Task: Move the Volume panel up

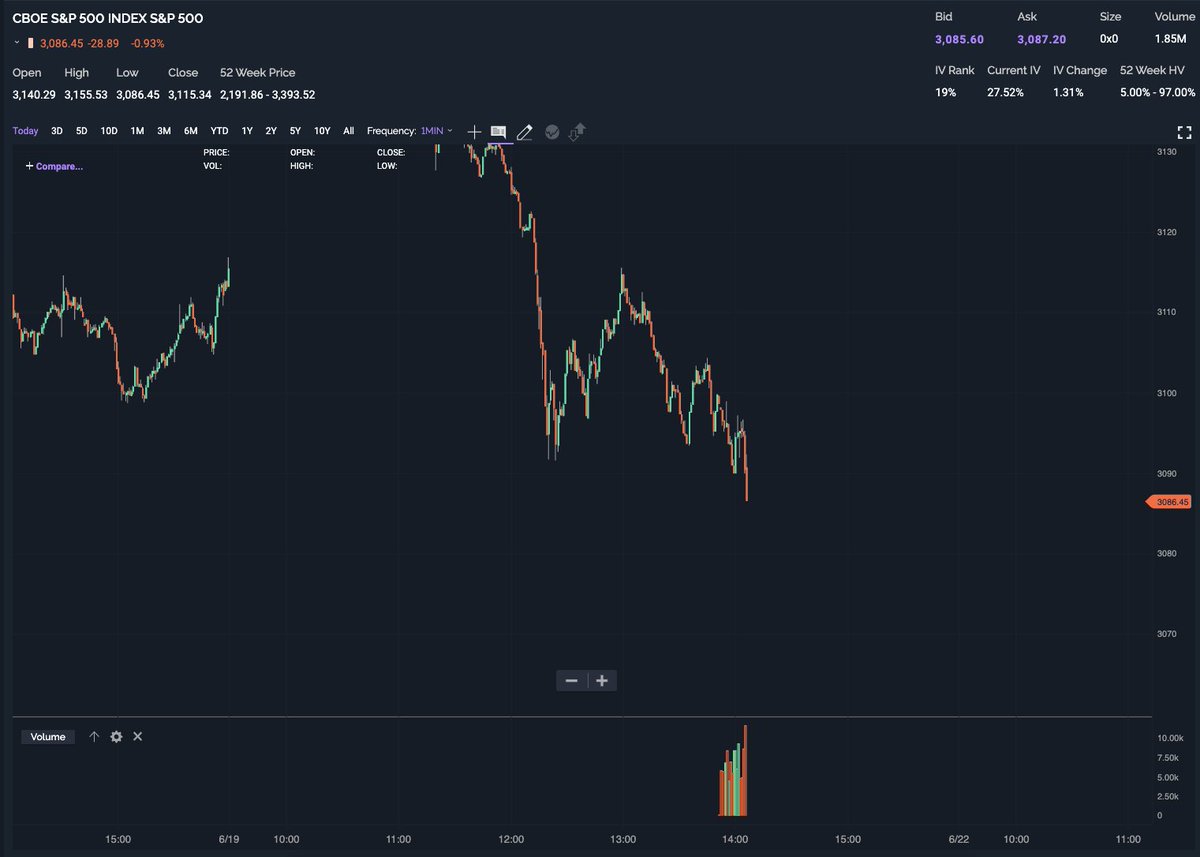Action: tap(94, 736)
